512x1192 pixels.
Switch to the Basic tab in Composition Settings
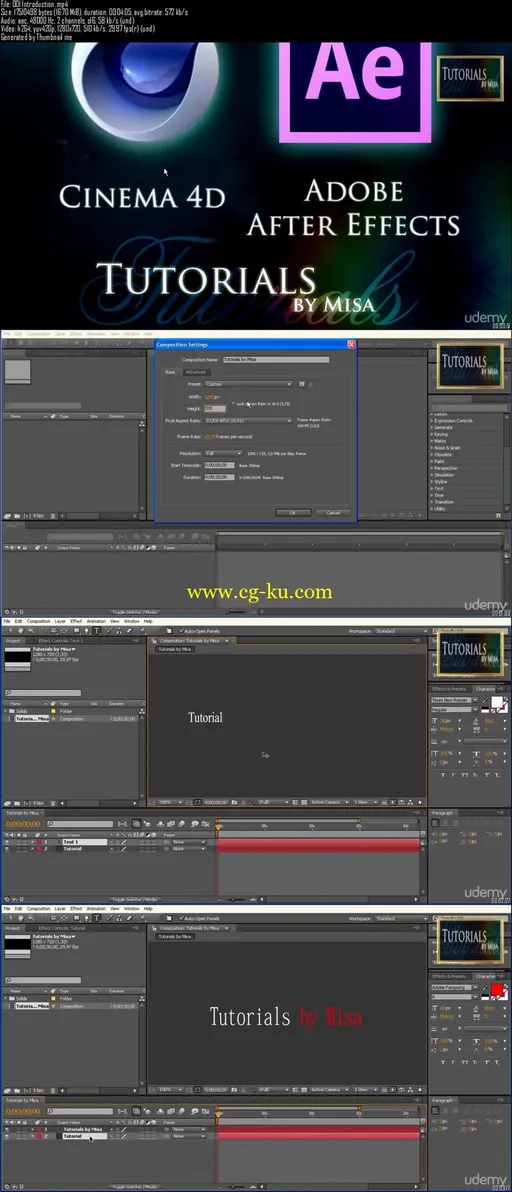pos(170,372)
